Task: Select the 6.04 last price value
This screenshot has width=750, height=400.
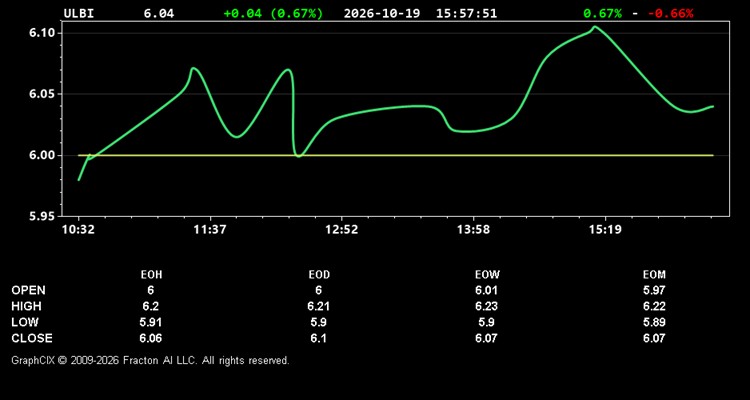Action: (x=159, y=13)
